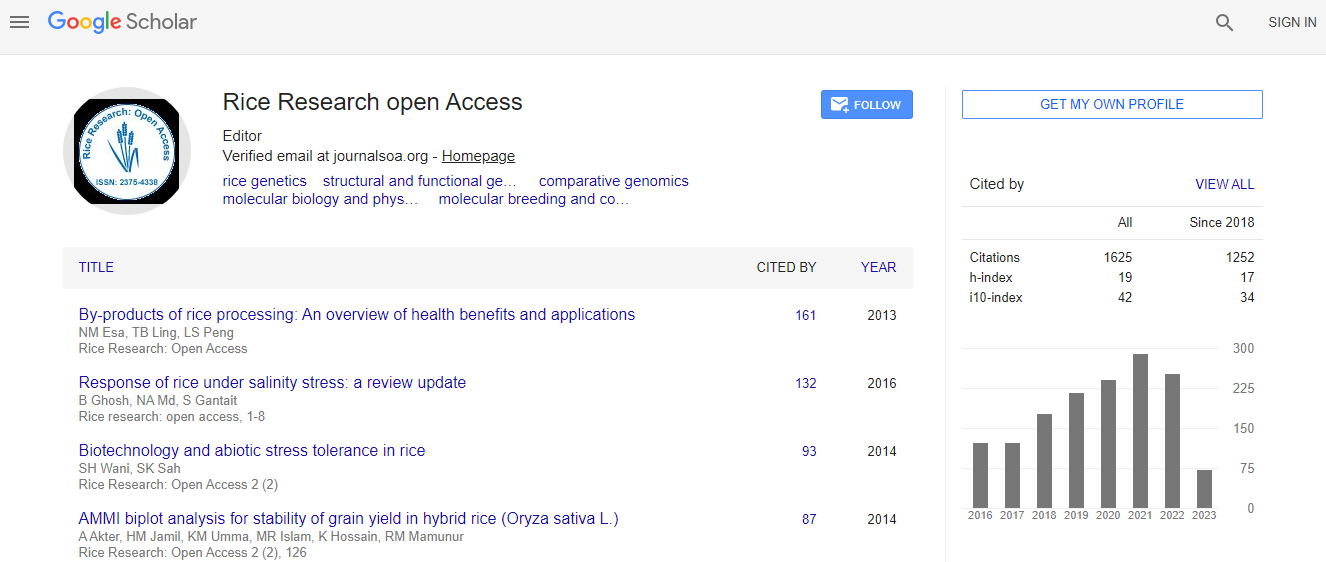
Task: Click the Google Scholar logo
Action: [122, 22]
